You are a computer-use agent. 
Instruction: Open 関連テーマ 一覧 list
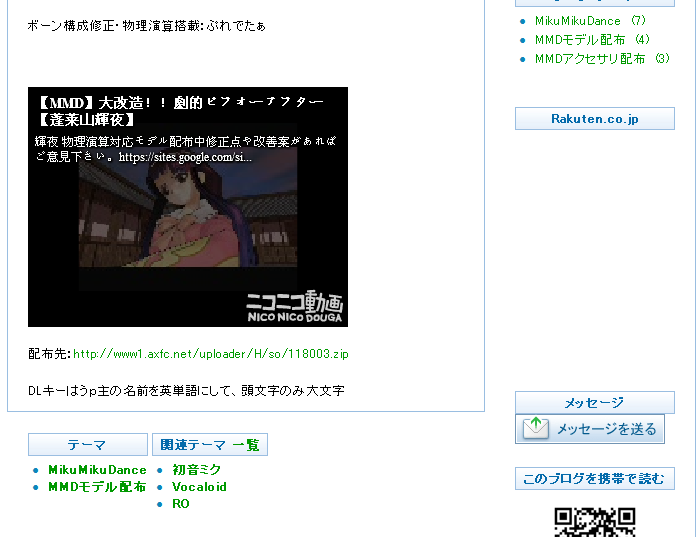click(210, 444)
